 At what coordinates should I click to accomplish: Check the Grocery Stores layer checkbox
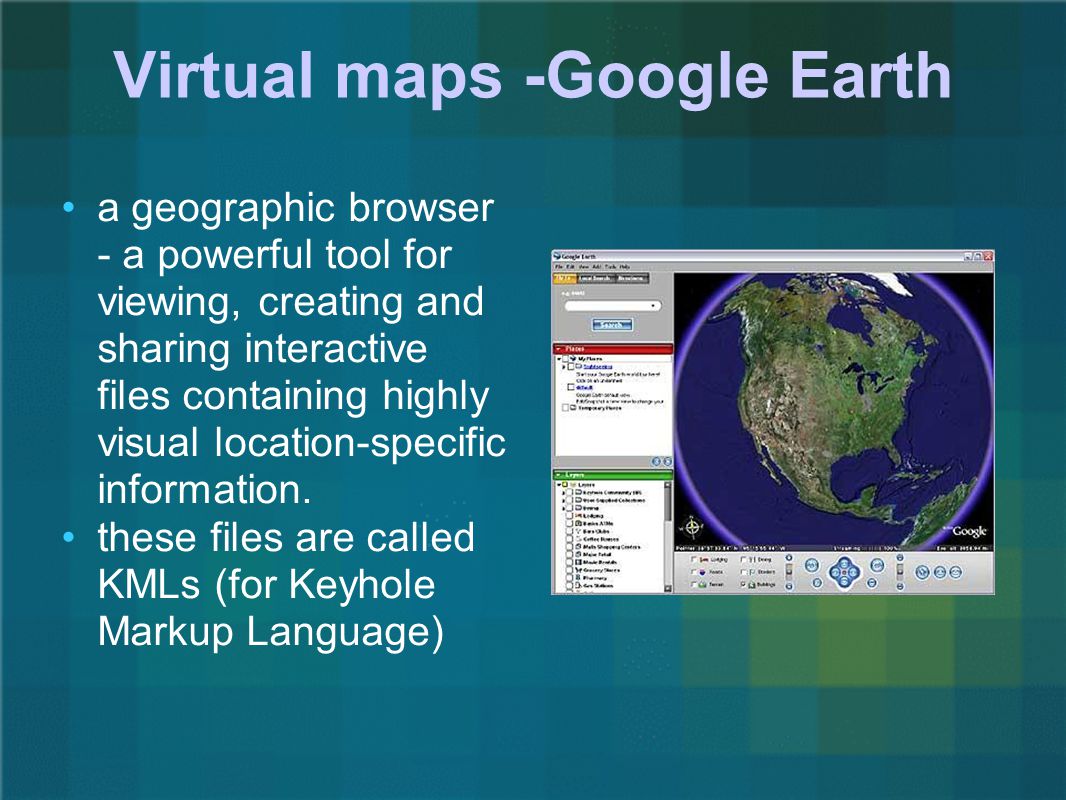(569, 570)
